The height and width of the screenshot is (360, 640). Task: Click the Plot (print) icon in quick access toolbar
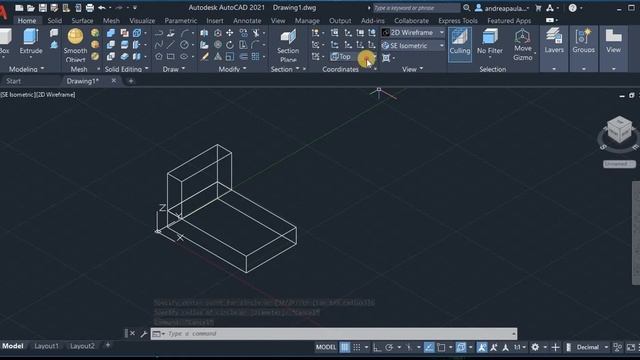coord(90,7)
